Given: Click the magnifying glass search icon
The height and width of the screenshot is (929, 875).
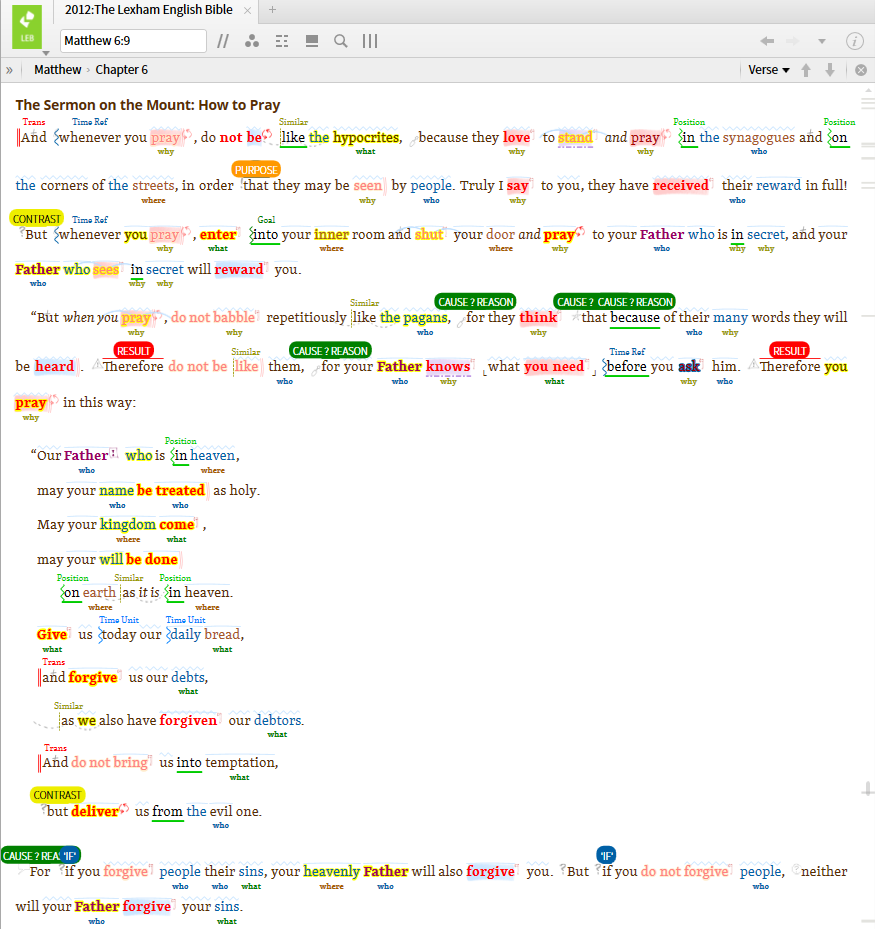Looking at the screenshot, I should click(x=341, y=41).
